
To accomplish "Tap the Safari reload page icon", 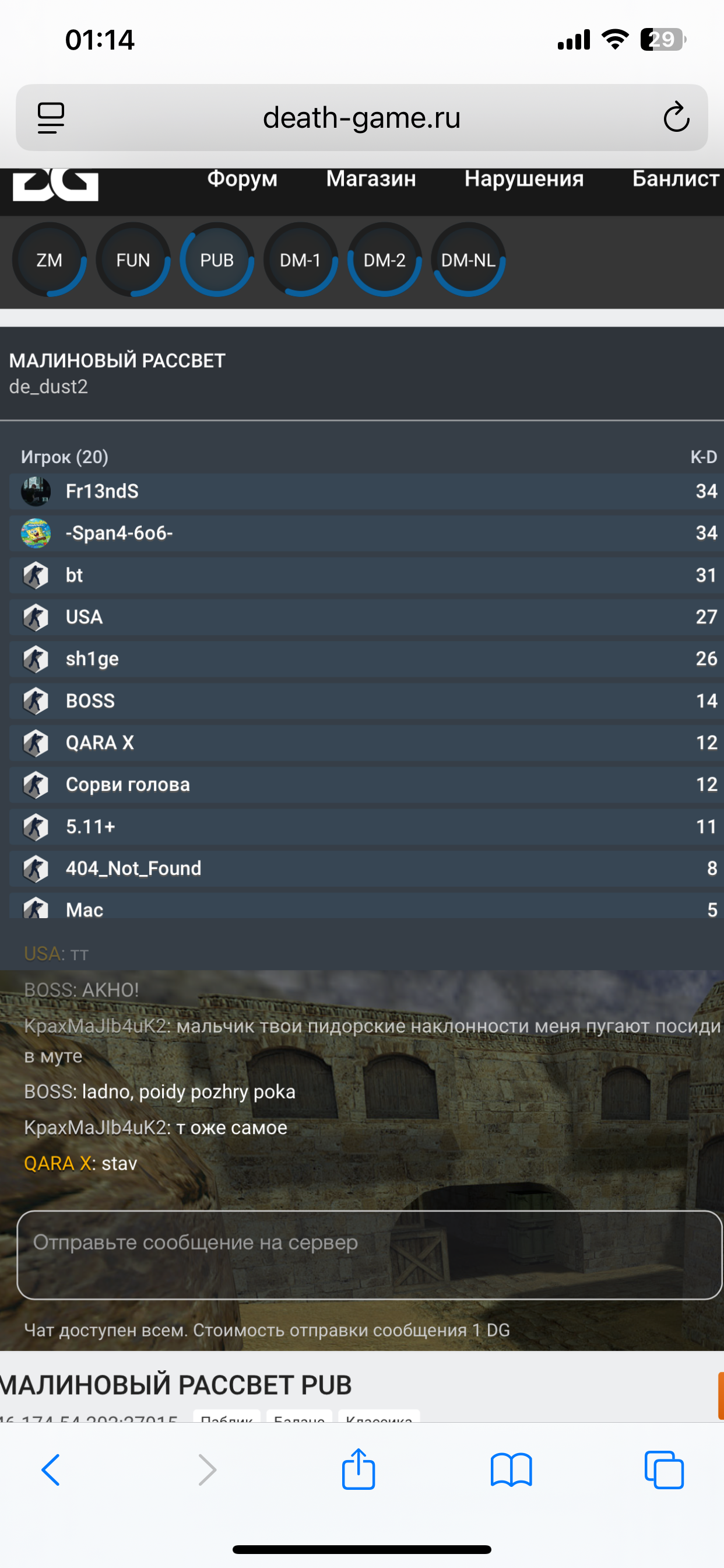I will [676, 117].
